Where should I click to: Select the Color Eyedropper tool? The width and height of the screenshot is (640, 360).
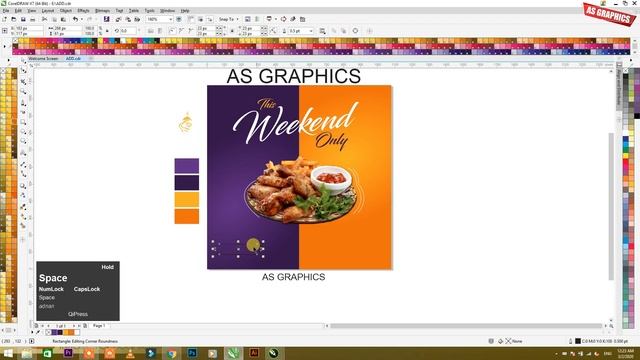tap(23, 207)
